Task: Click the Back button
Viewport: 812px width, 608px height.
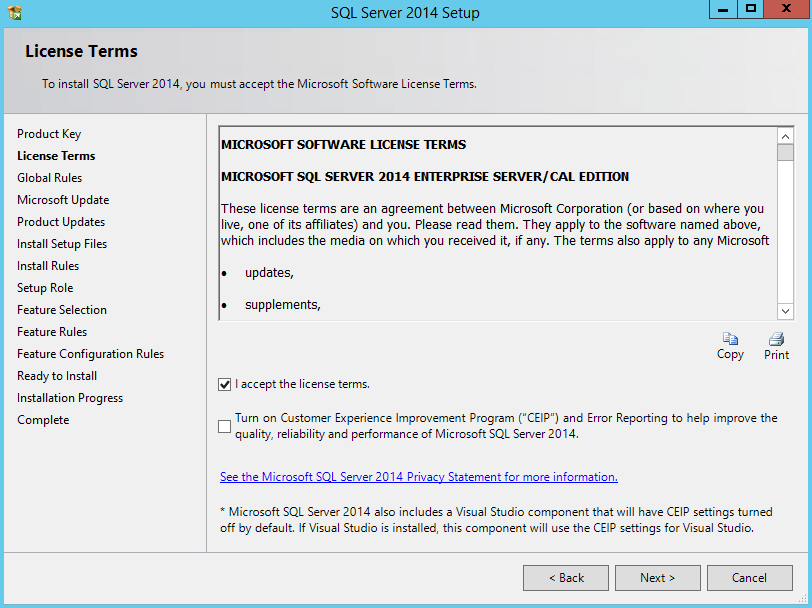Action: pos(565,577)
